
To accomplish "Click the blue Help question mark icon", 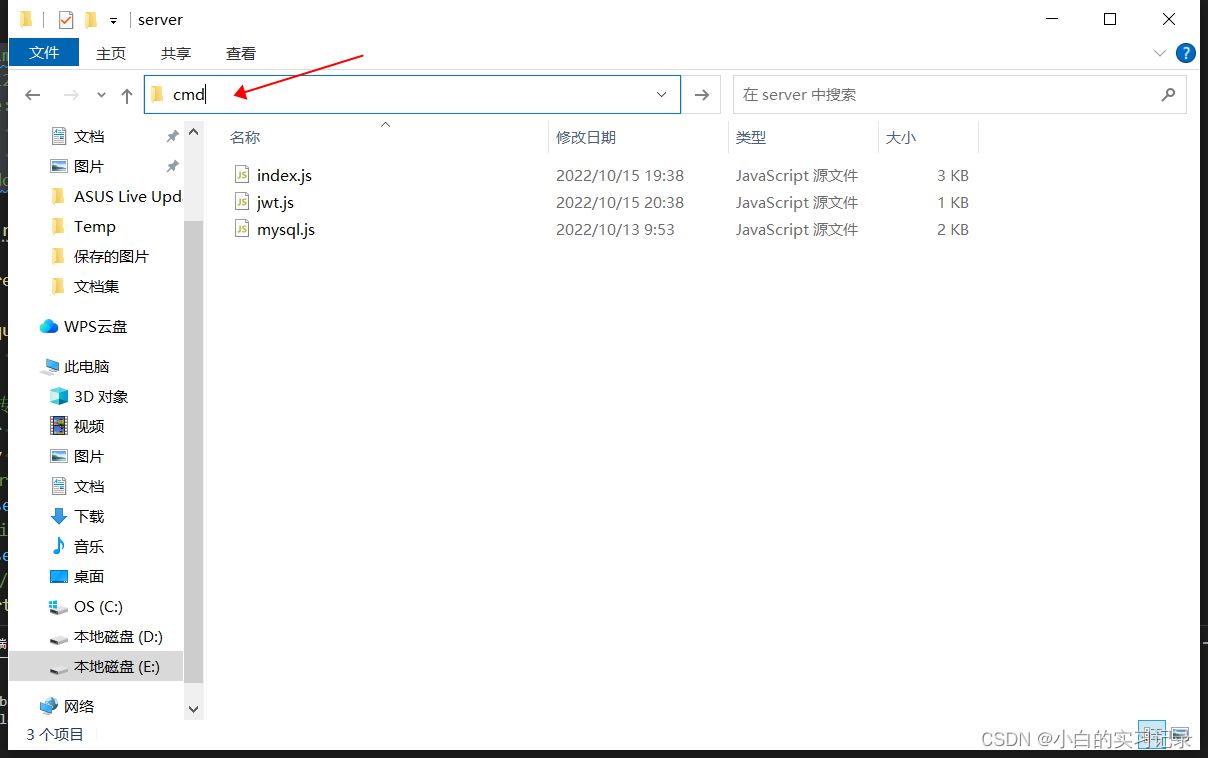I will point(1186,53).
